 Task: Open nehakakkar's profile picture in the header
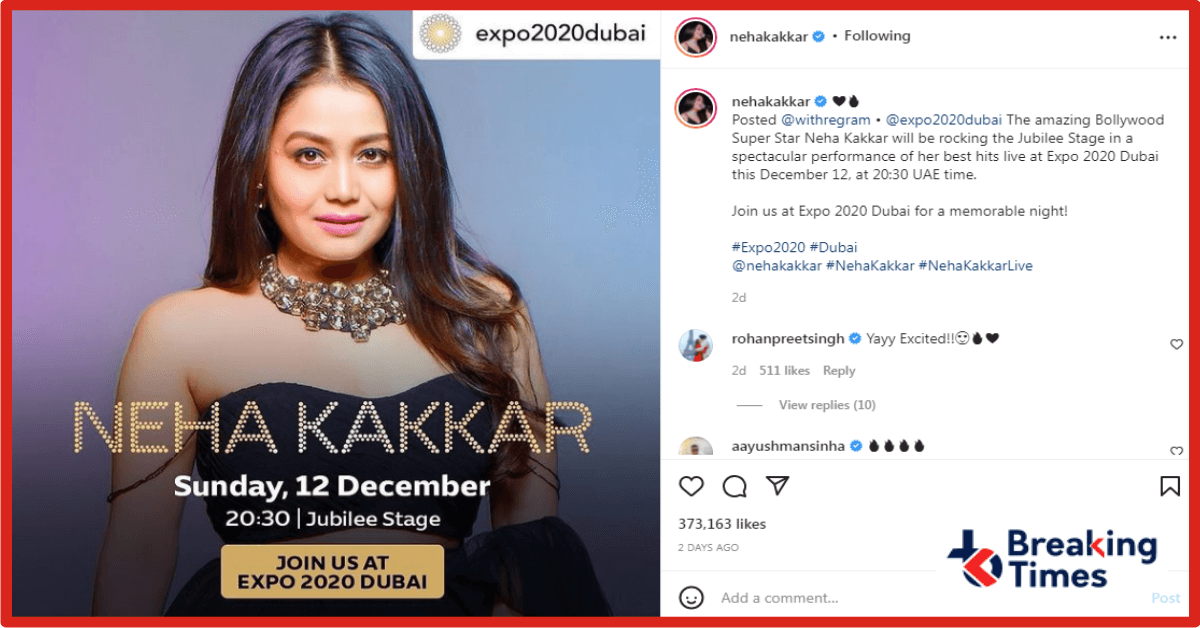point(696,36)
